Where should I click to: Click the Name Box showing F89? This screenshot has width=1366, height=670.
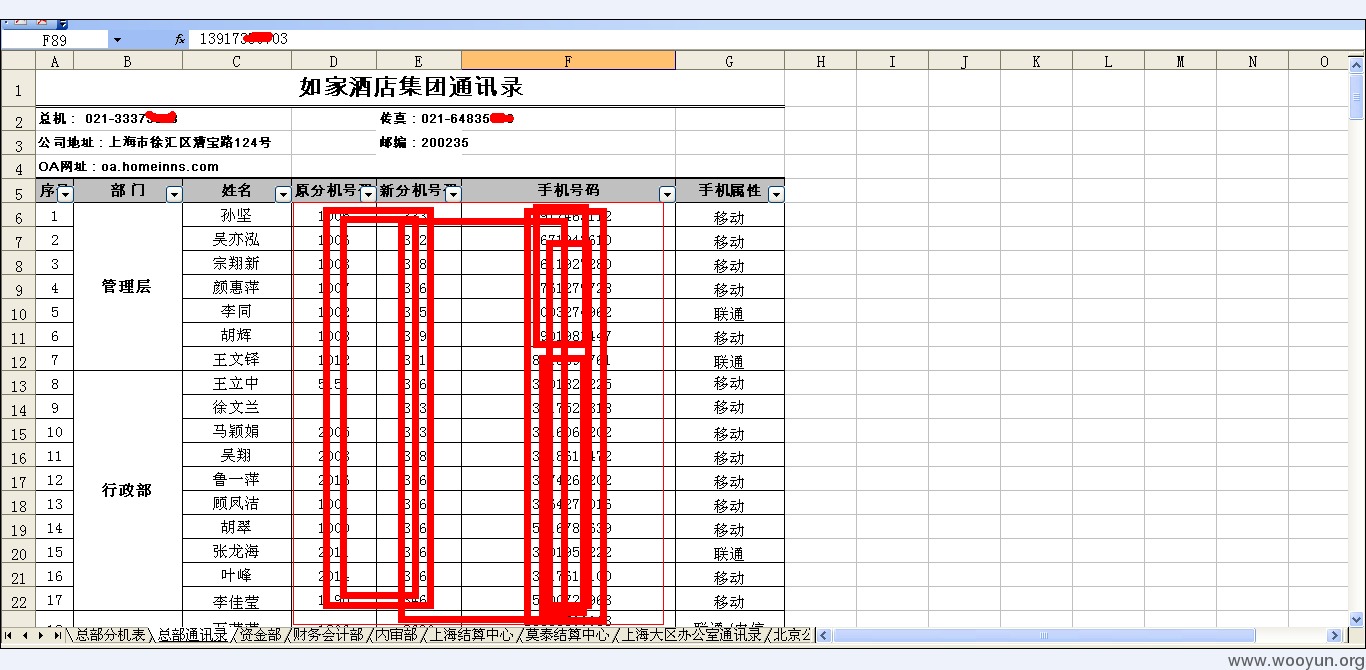55,40
